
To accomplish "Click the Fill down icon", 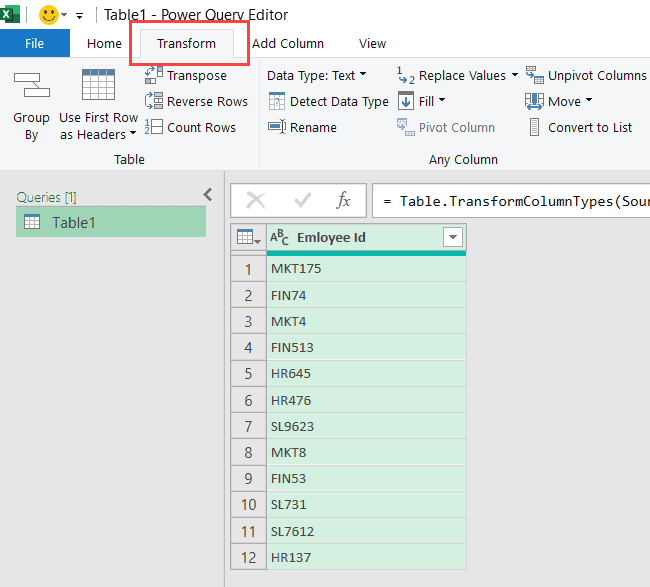I will coord(406,101).
